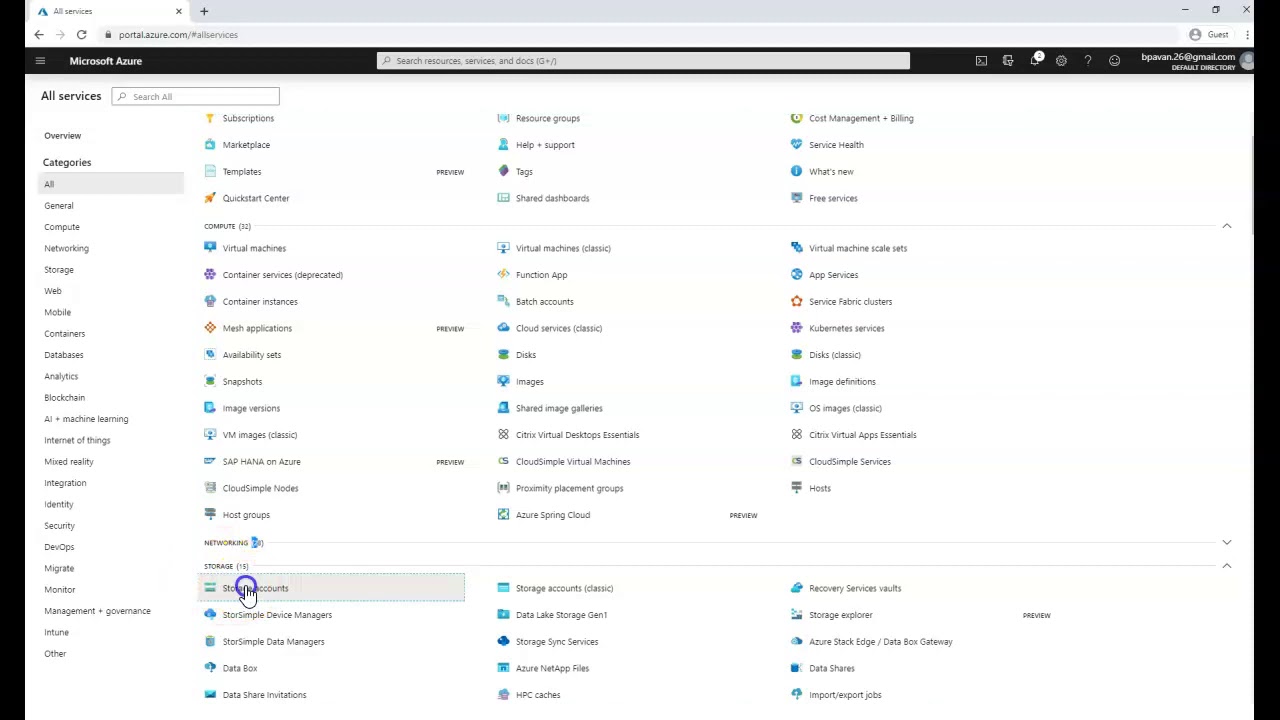Open Citrix Virtual Apps Essentials
Image resolution: width=1280 pixels, height=720 pixels.
(862, 435)
